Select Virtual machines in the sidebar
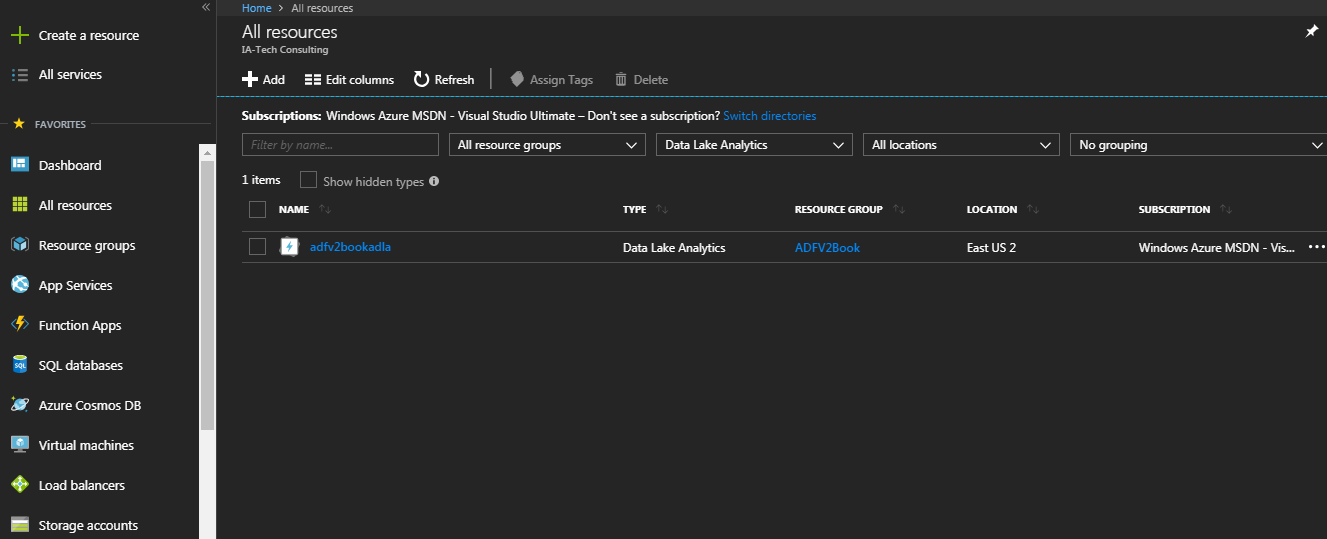Image resolution: width=1327 pixels, height=539 pixels. [86, 445]
